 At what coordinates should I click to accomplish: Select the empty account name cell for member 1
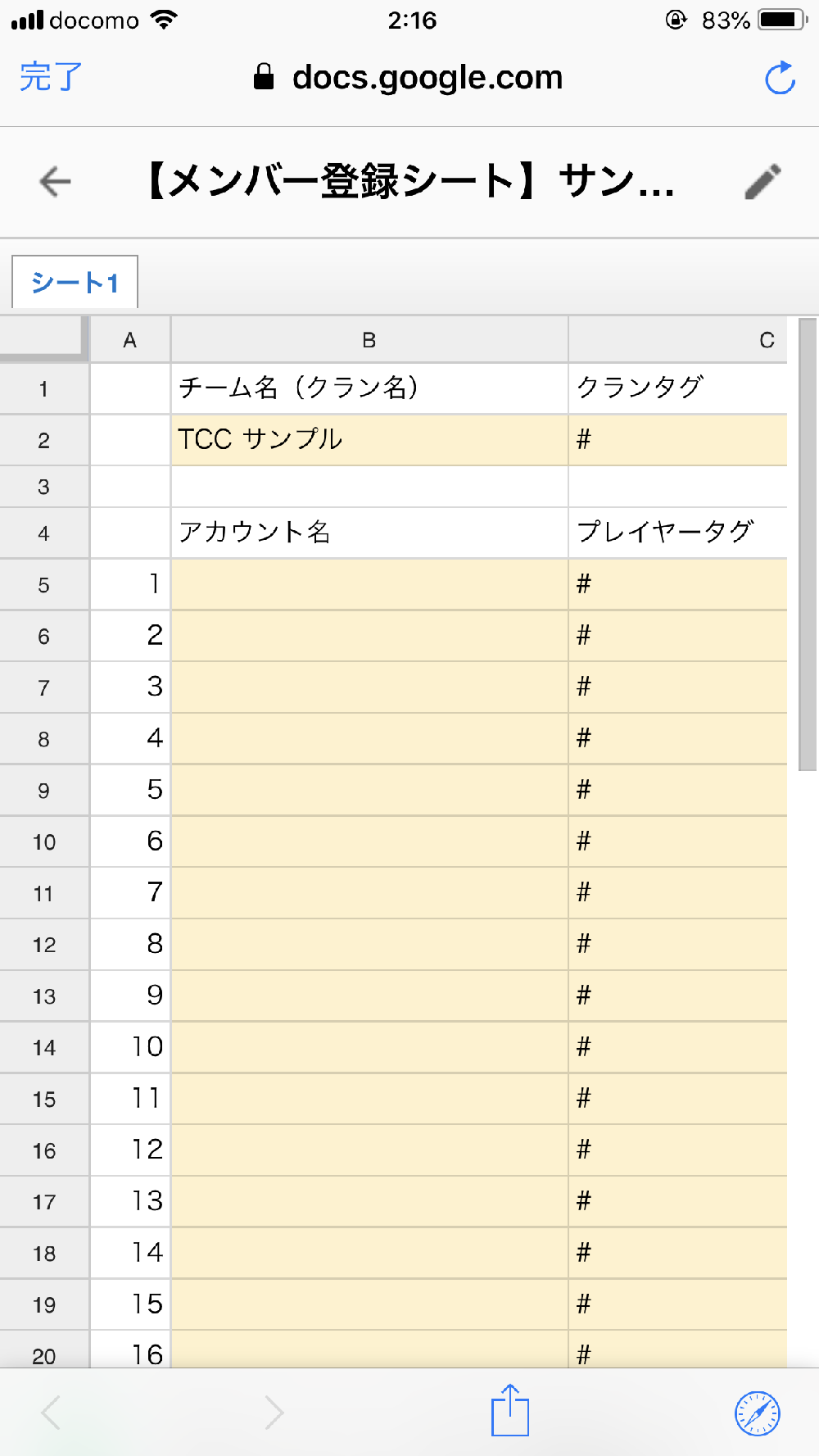tap(369, 584)
